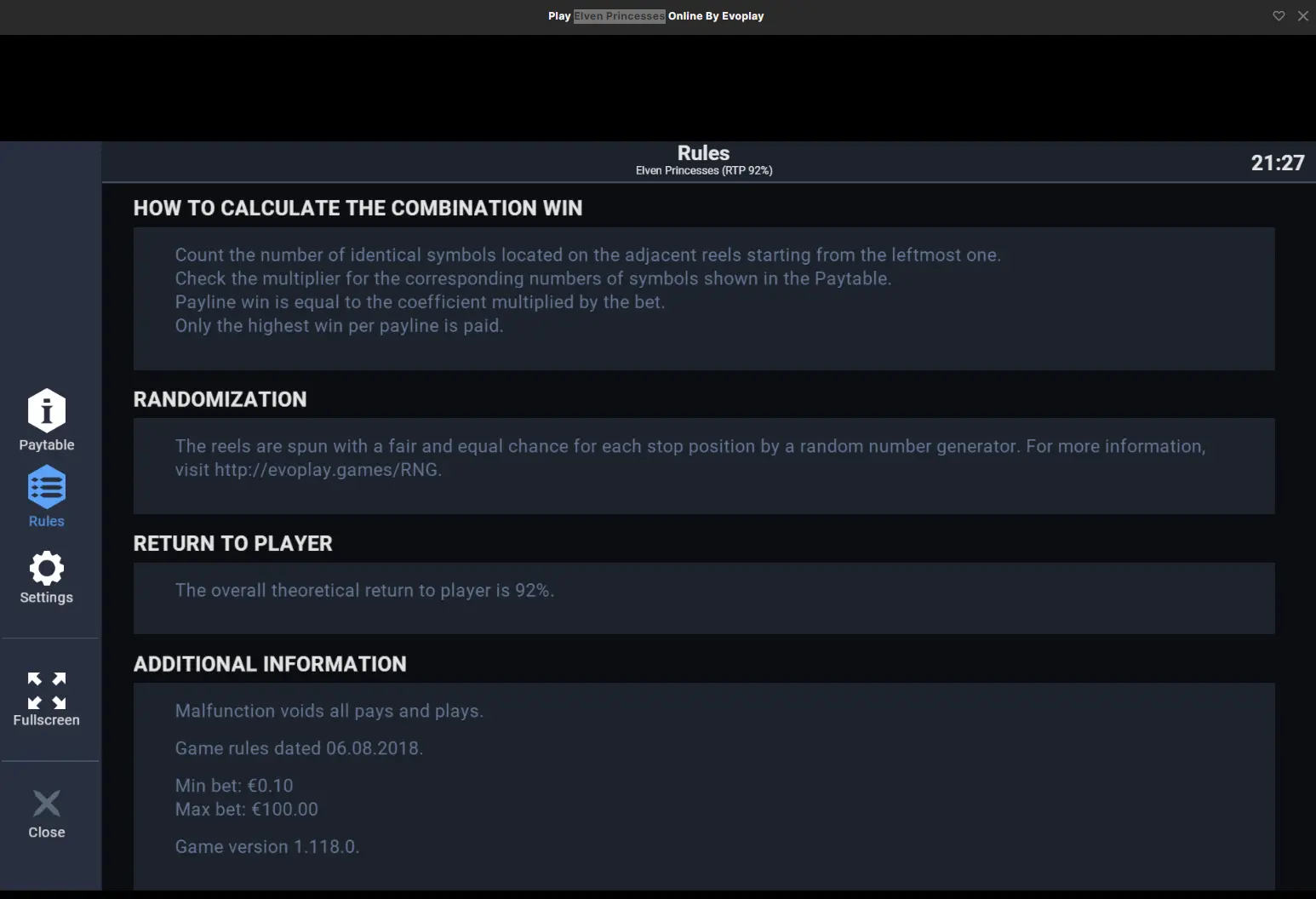The height and width of the screenshot is (899, 1316).
Task: Select the Additional Information heading
Action: point(270,664)
